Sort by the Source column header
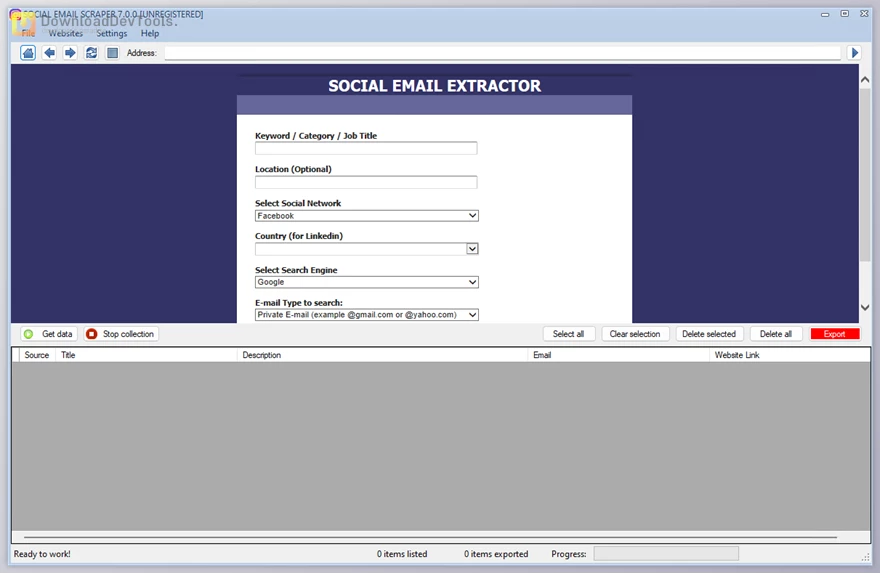 tap(37, 355)
